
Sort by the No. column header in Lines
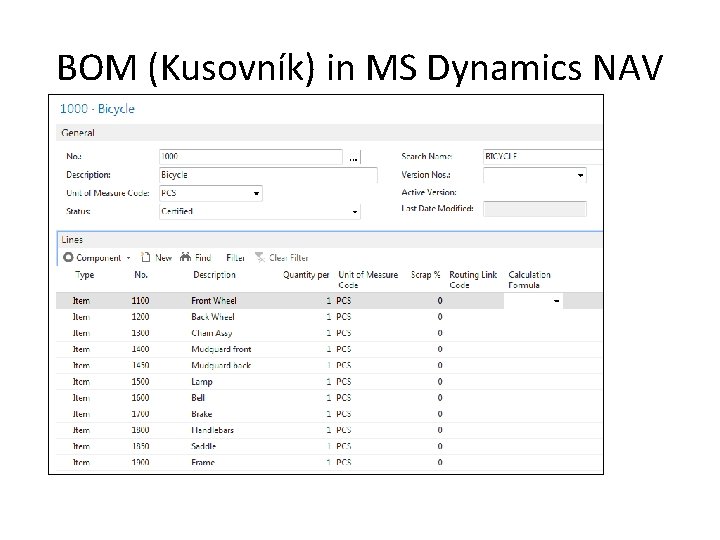tap(141, 275)
